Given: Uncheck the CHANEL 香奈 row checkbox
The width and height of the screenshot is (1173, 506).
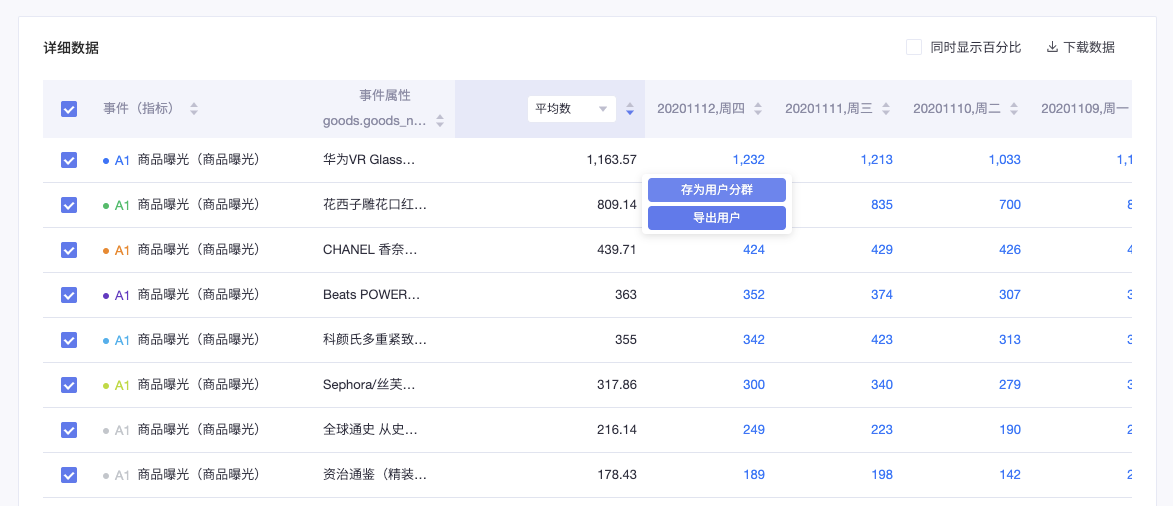Looking at the screenshot, I should click(x=69, y=250).
